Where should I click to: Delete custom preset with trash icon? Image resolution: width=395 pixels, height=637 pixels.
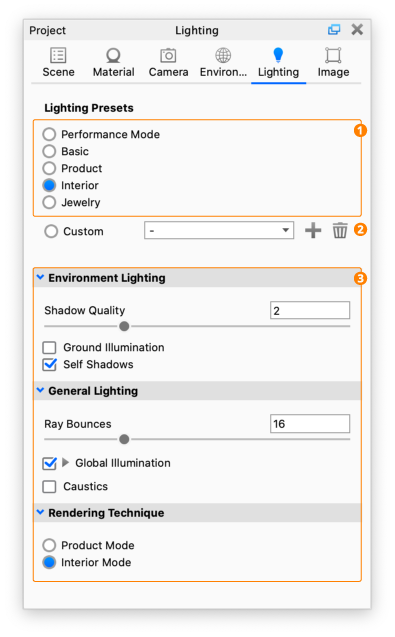[x=340, y=230]
